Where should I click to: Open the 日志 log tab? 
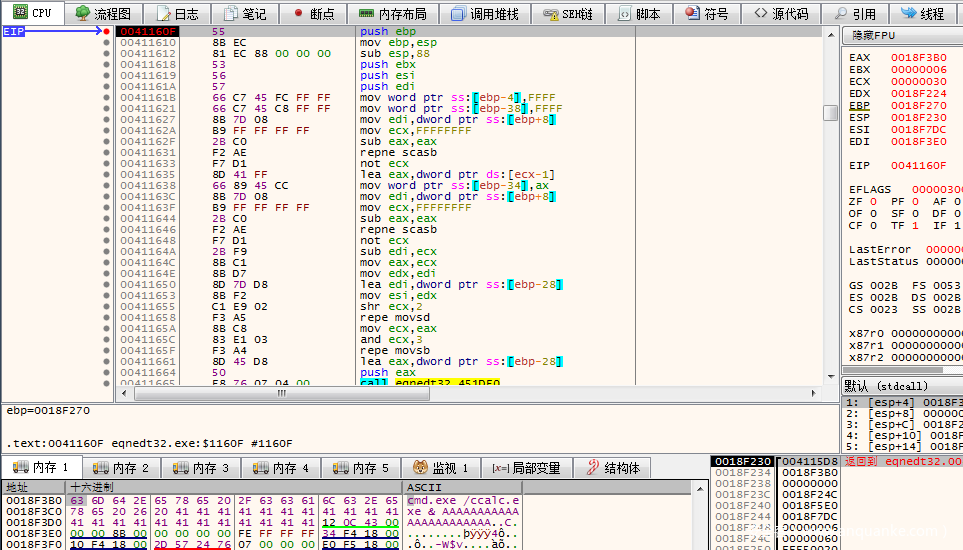tap(178, 14)
